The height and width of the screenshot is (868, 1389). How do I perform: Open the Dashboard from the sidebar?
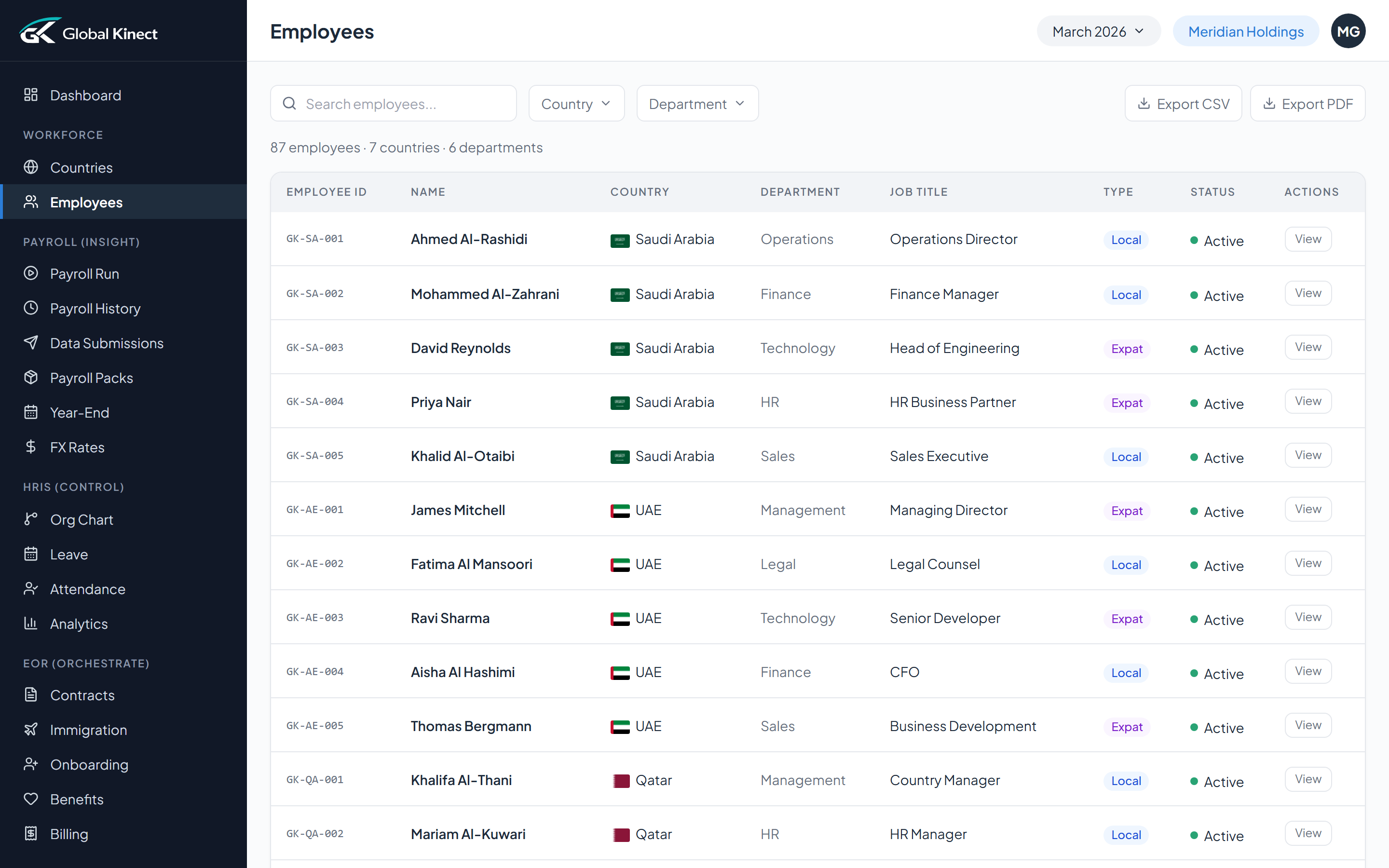pos(85,95)
